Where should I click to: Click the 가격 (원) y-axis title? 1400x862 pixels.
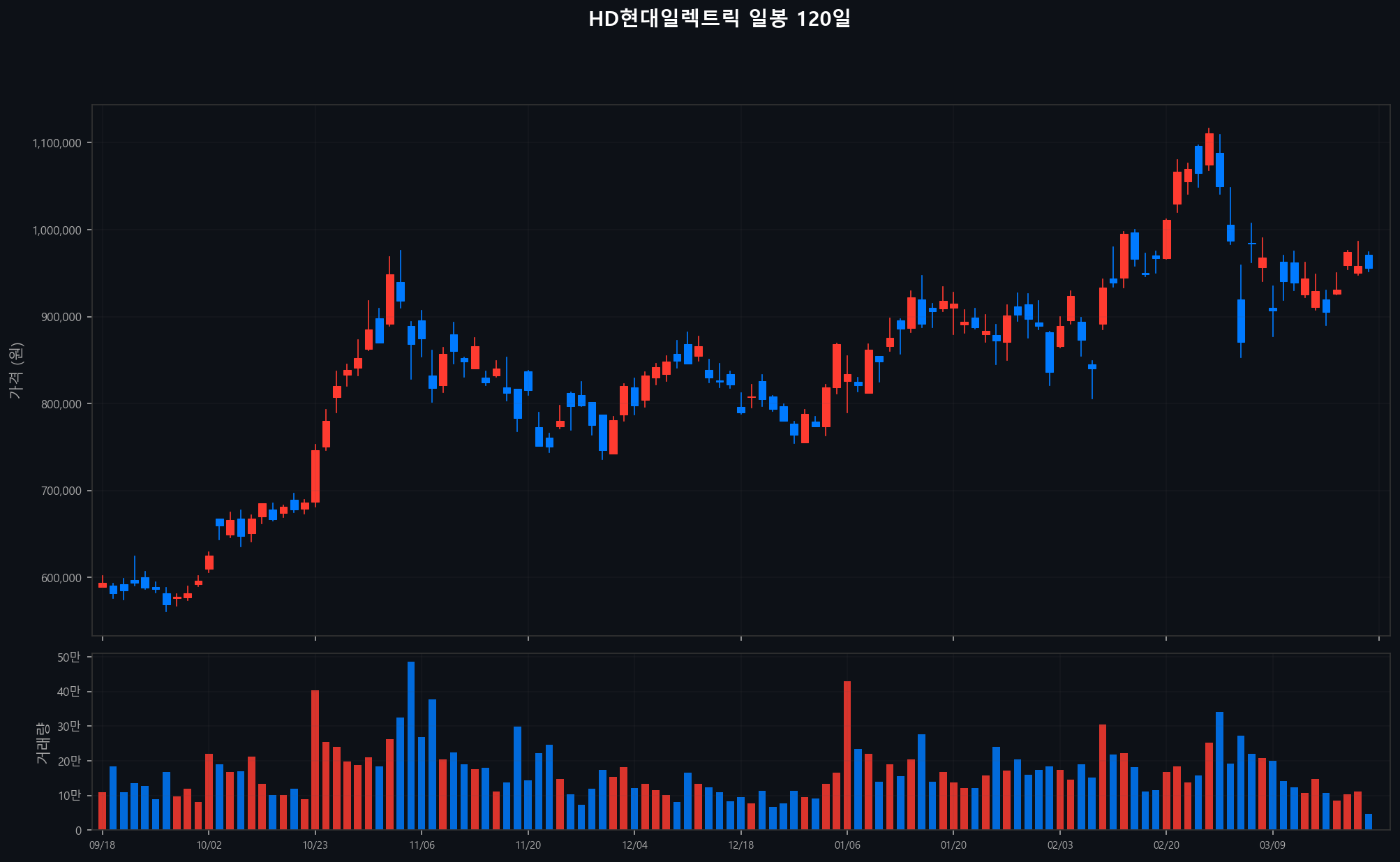[x=17, y=371]
